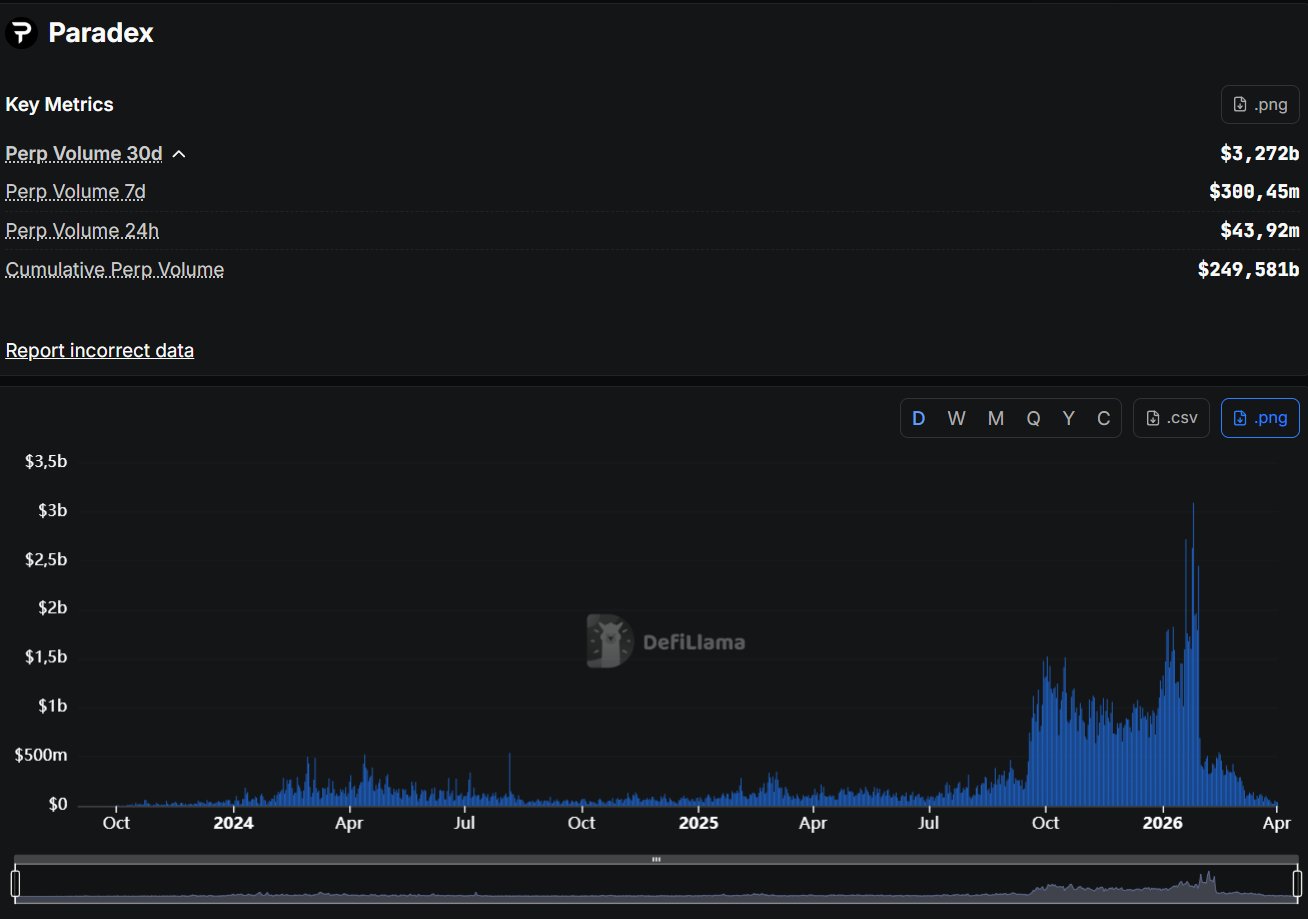Screen dimensions: 1308x919
Task: Switch chart to monthly (M) interval
Action: [995, 418]
